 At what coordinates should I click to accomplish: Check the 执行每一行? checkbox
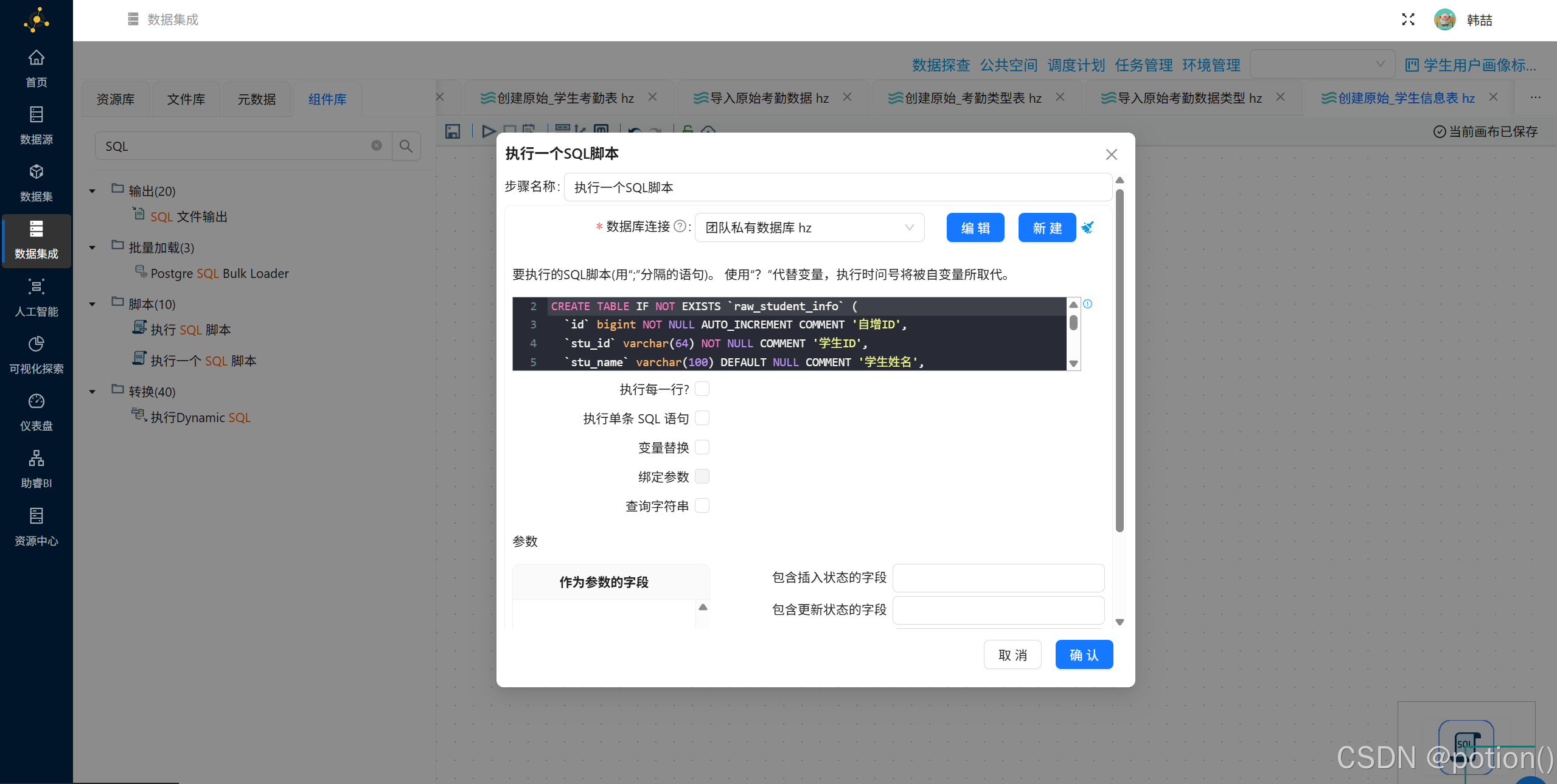702,389
